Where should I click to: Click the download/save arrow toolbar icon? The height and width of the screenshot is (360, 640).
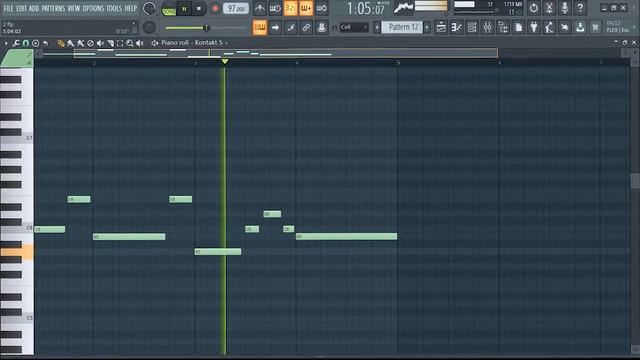tap(580, 27)
